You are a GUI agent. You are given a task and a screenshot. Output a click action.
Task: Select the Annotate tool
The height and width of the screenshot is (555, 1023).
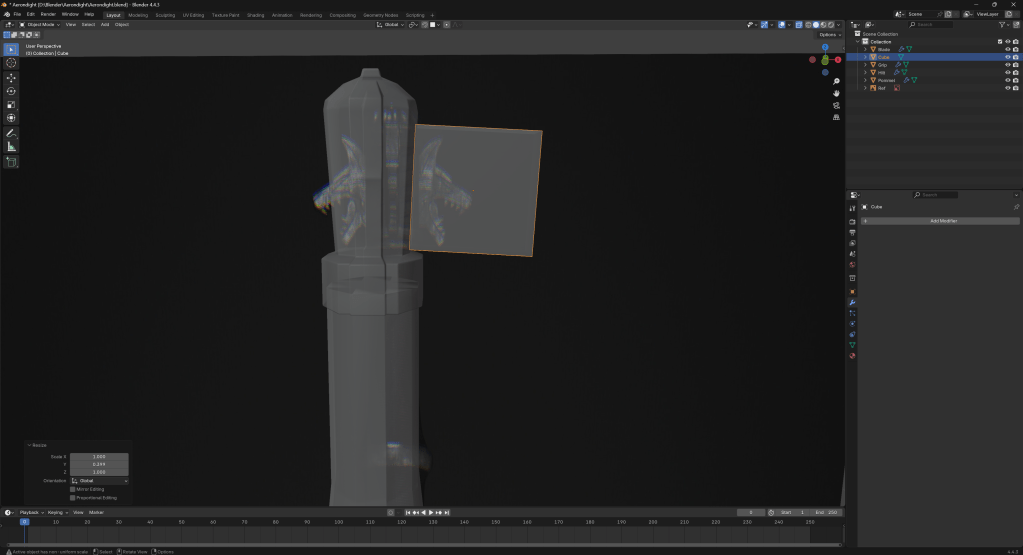point(11,133)
